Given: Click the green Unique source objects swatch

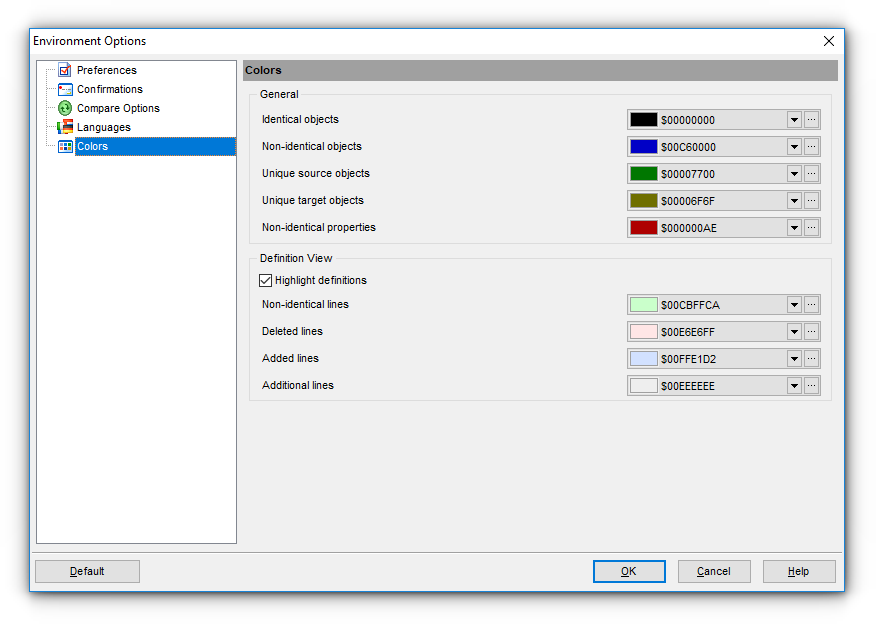Looking at the screenshot, I should point(644,174).
